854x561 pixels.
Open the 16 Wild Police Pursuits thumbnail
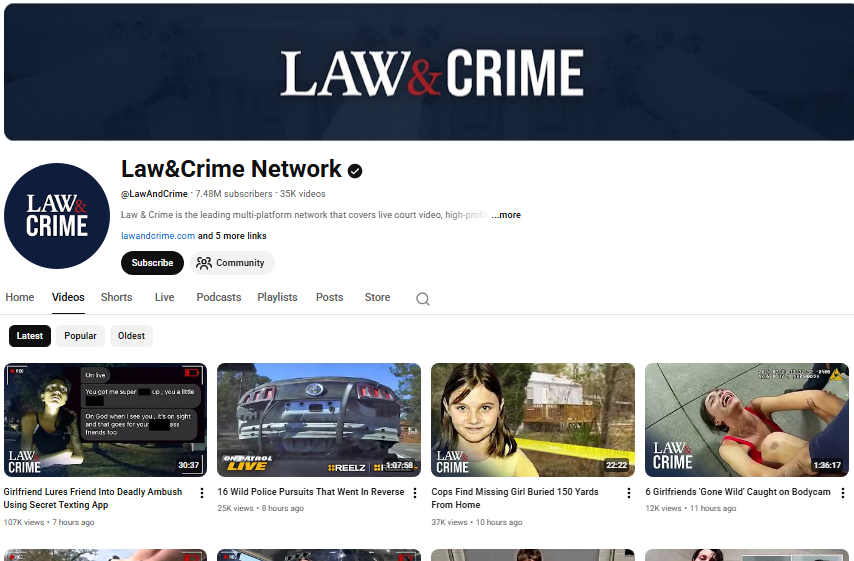(319, 420)
